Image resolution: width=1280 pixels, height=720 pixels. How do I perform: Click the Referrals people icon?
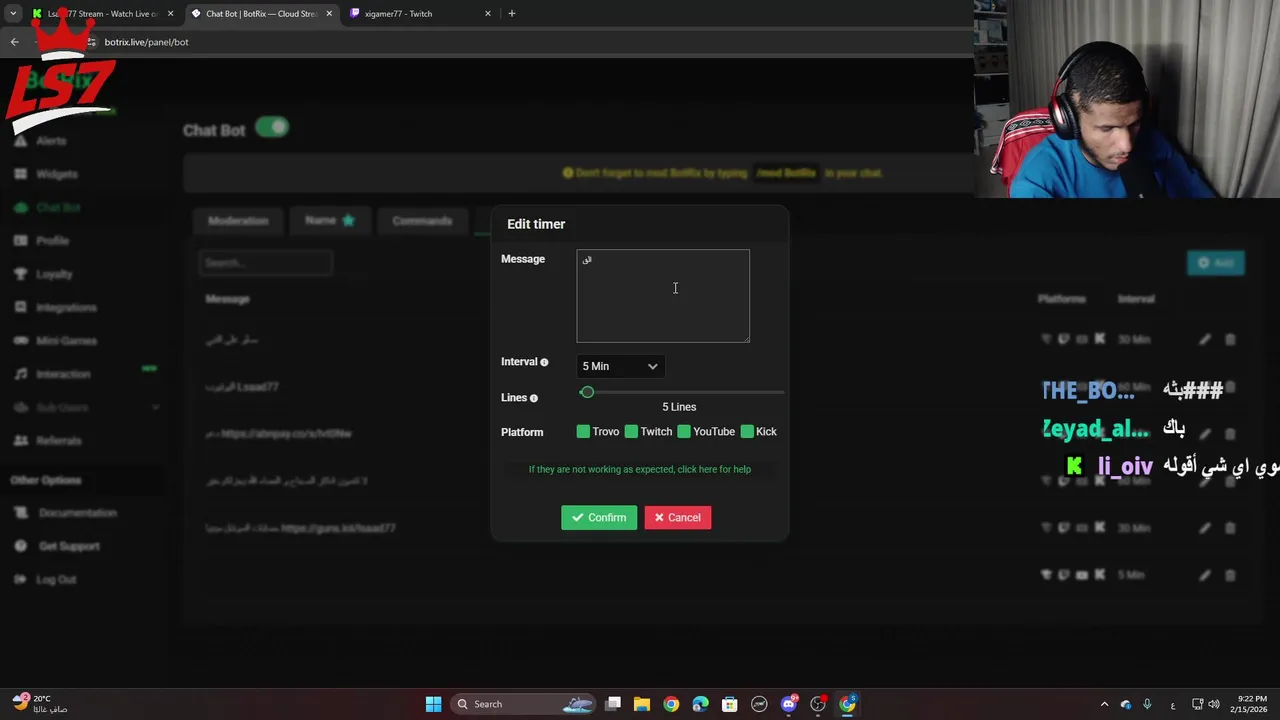point(20,441)
